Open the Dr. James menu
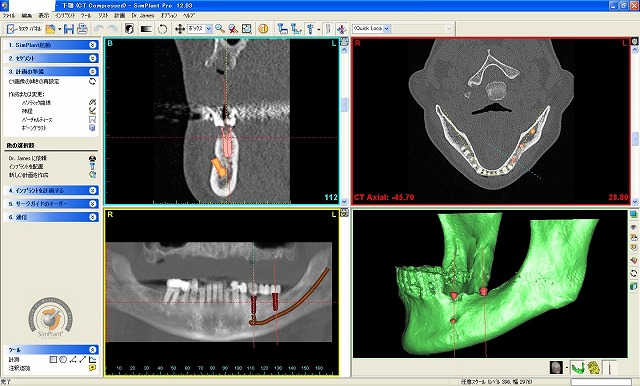Image resolution: width=640 pixels, height=386 pixels. pyautogui.click(x=142, y=15)
